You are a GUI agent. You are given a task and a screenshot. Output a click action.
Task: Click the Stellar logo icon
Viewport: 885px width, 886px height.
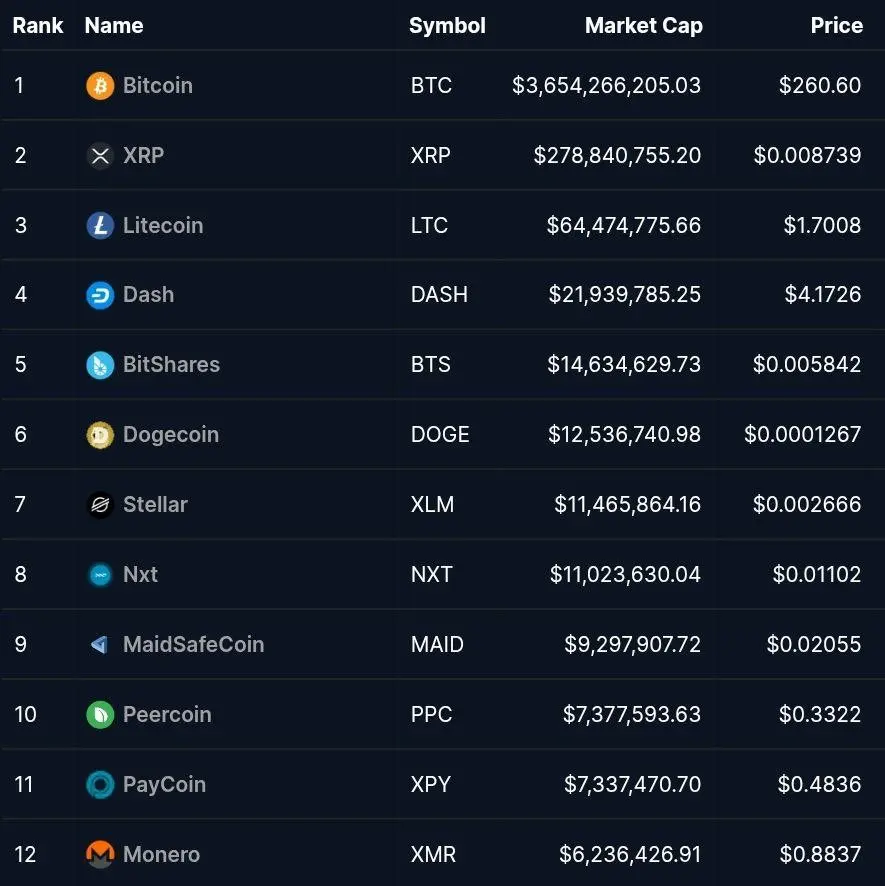(100, 505)
